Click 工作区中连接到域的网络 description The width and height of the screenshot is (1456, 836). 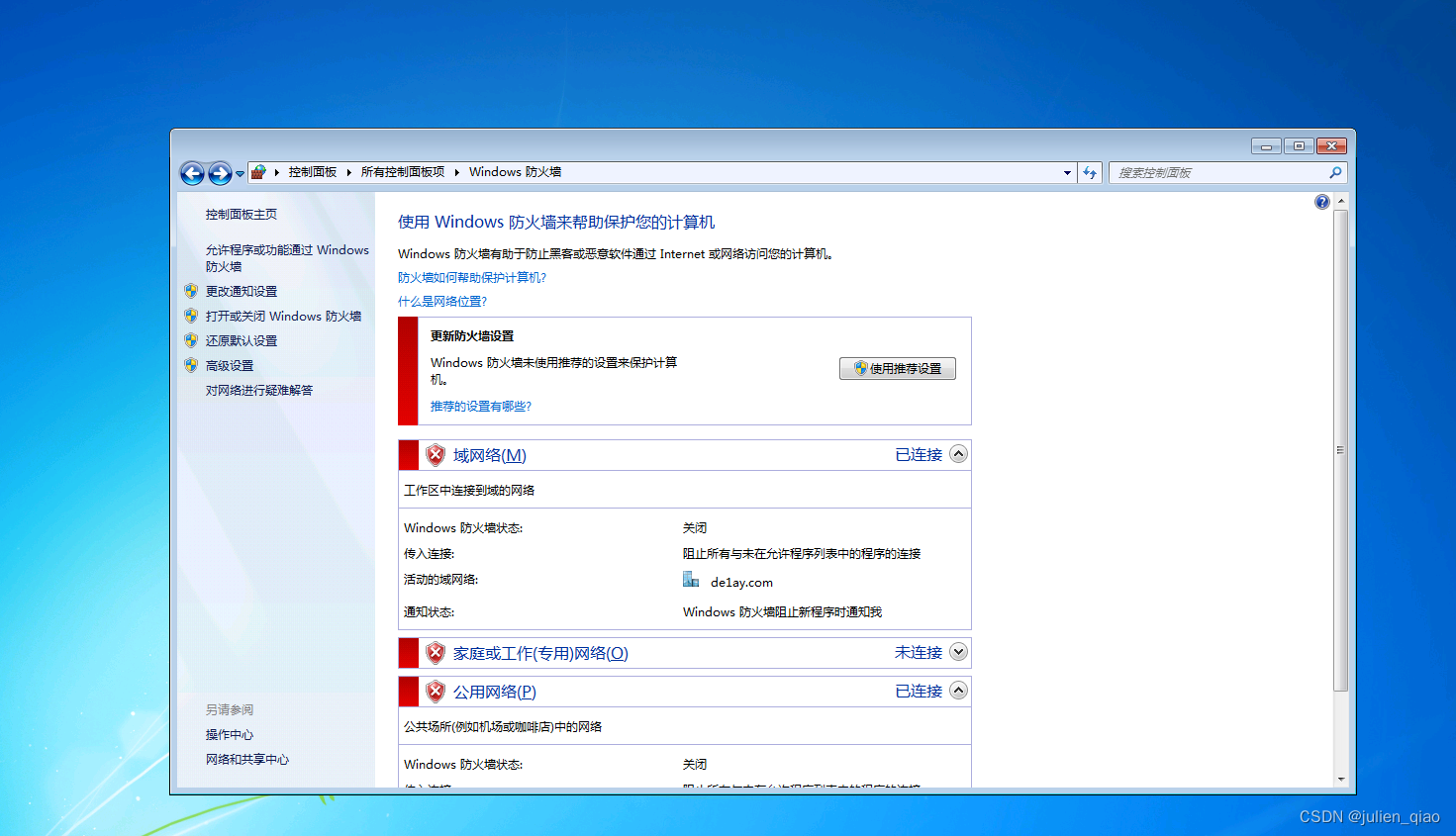(x=469, y=491)
